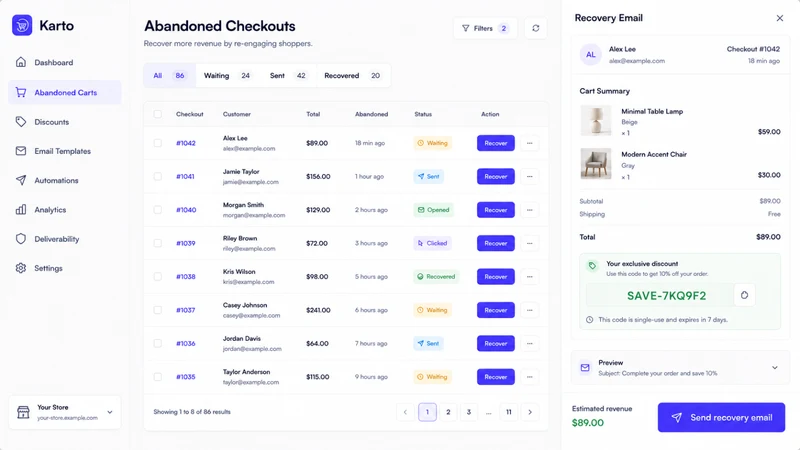Open Analytics bar chart icon
Viewport: 800px width, 450px height.
tap(21, 210)
